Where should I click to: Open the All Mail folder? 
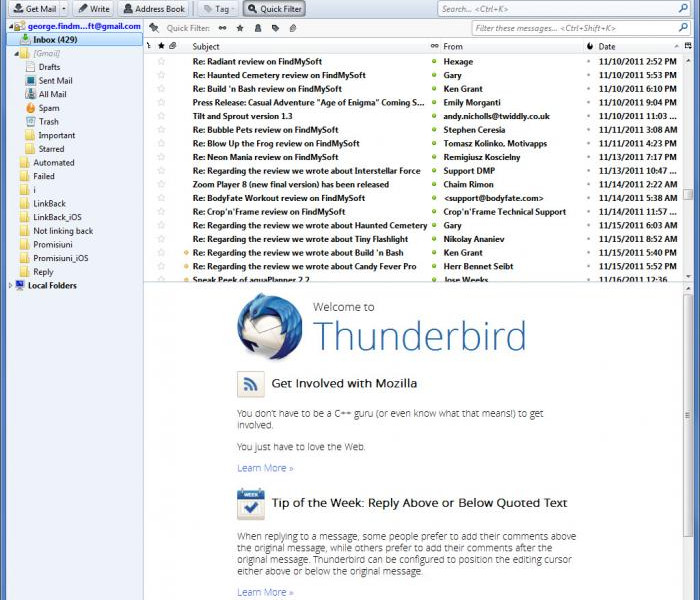pos(52,94)
